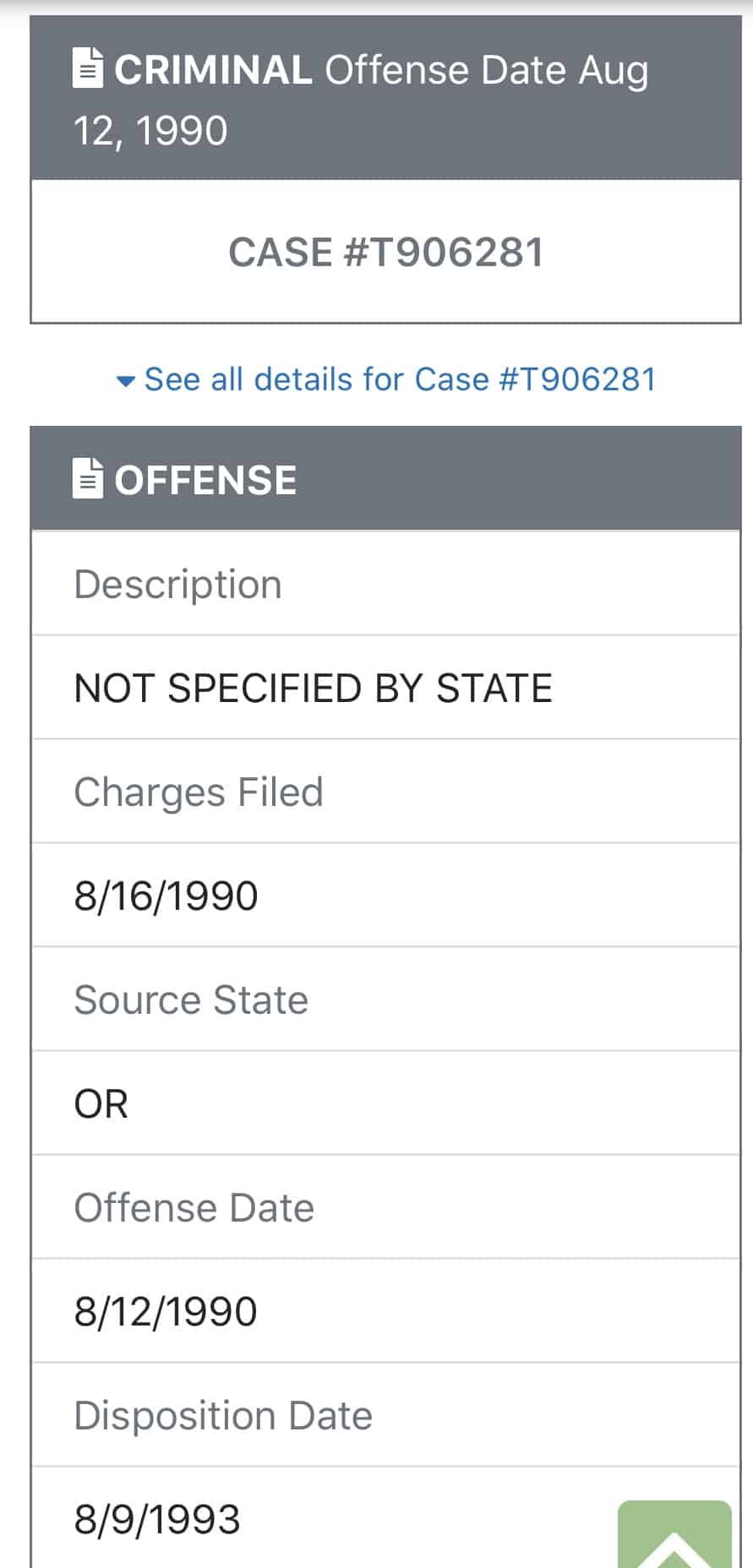Screen dimensions: 753x1568
Task: Tap the green scroll-to-top arrow button
Action: (x=674, y=1534)
